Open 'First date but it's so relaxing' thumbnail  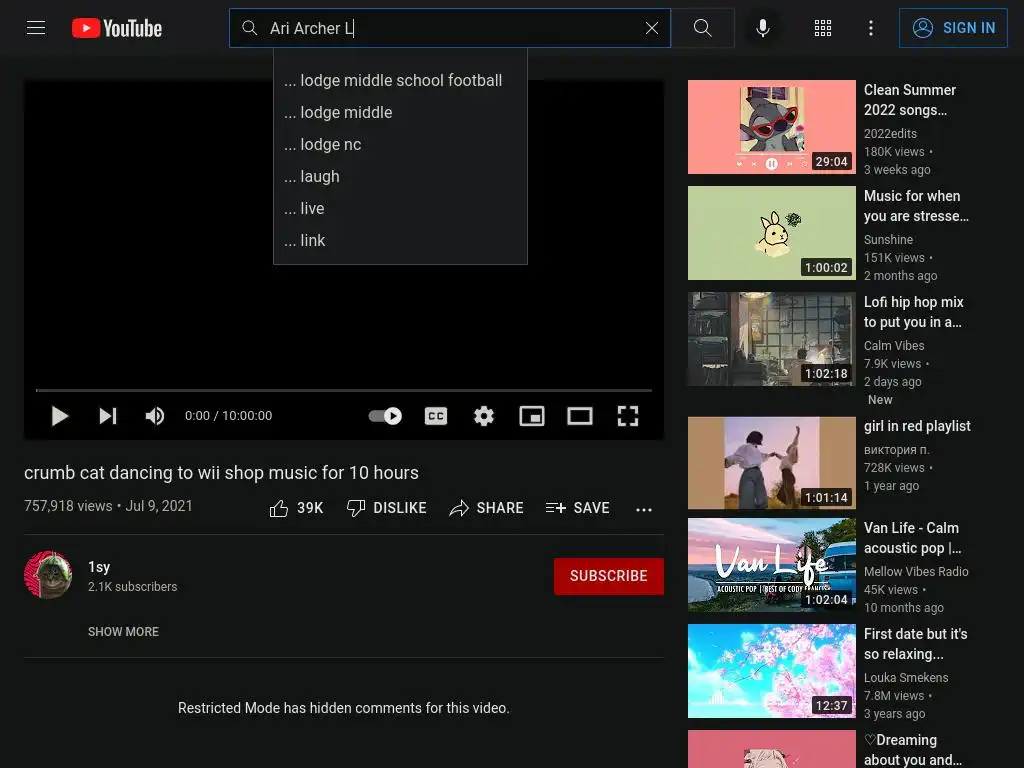tap(772, 671)
